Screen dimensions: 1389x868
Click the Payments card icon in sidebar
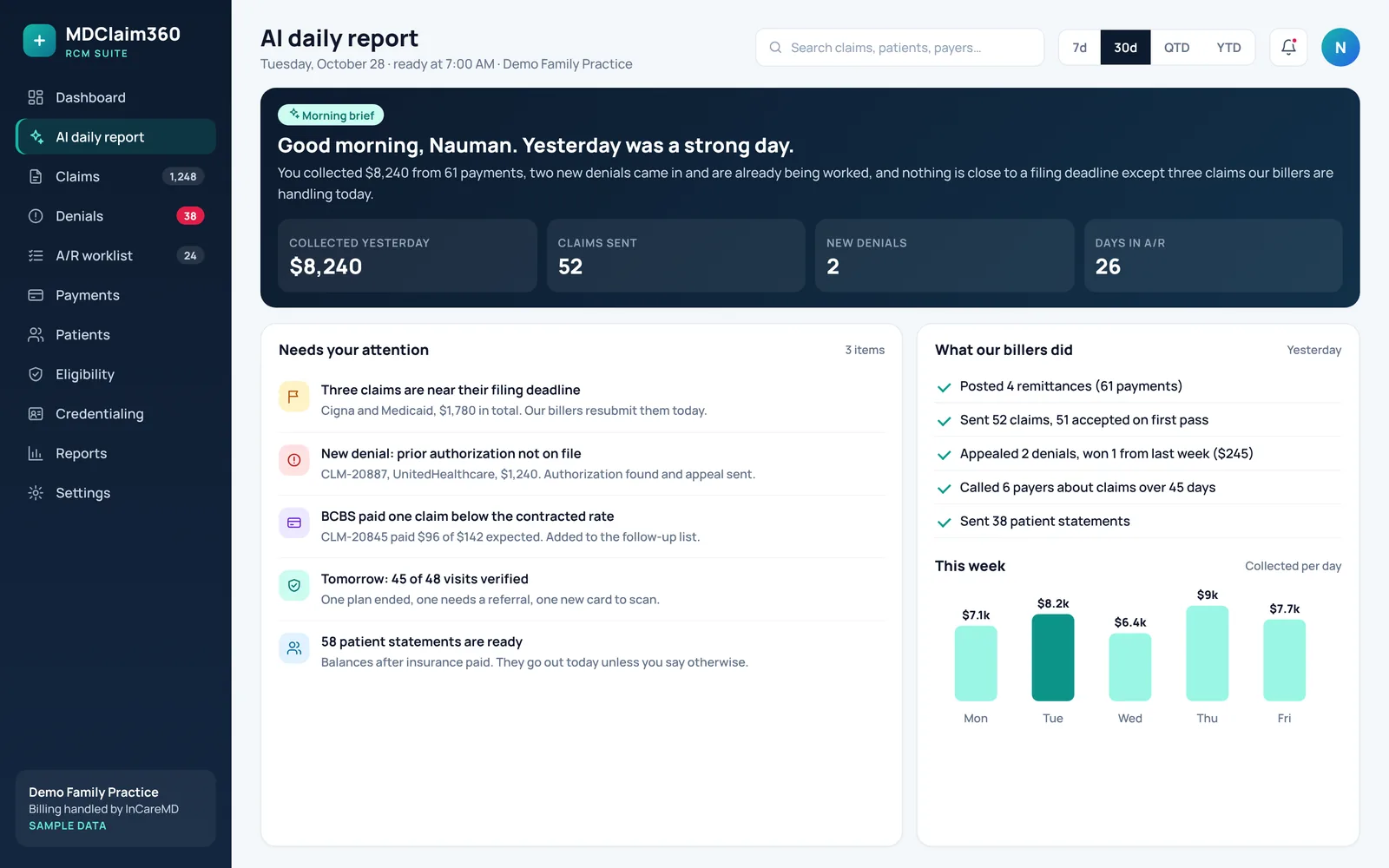pyautogui.click(x=36, y=295)
